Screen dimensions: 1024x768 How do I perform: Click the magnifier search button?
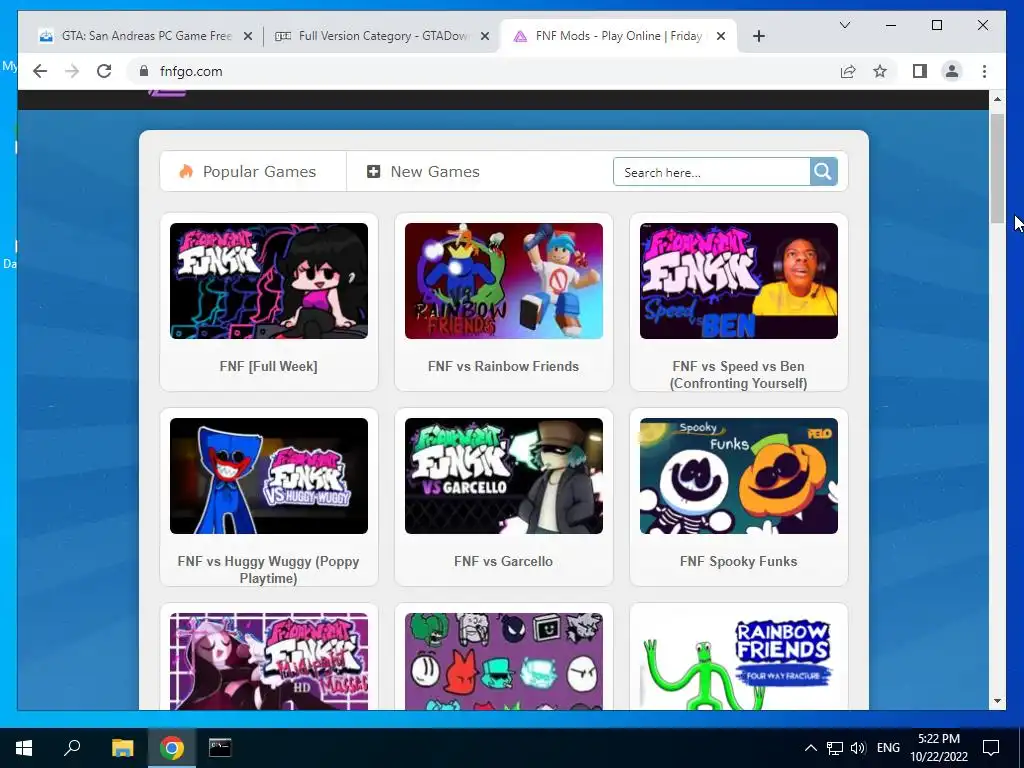(824, 172)
